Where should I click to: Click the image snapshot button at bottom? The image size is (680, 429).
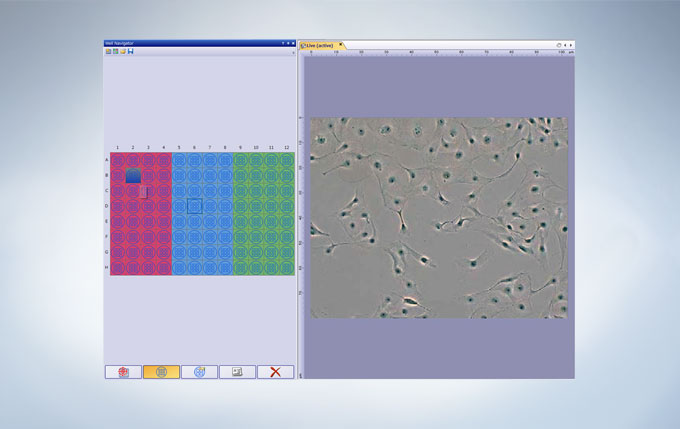tap(237, 371)
